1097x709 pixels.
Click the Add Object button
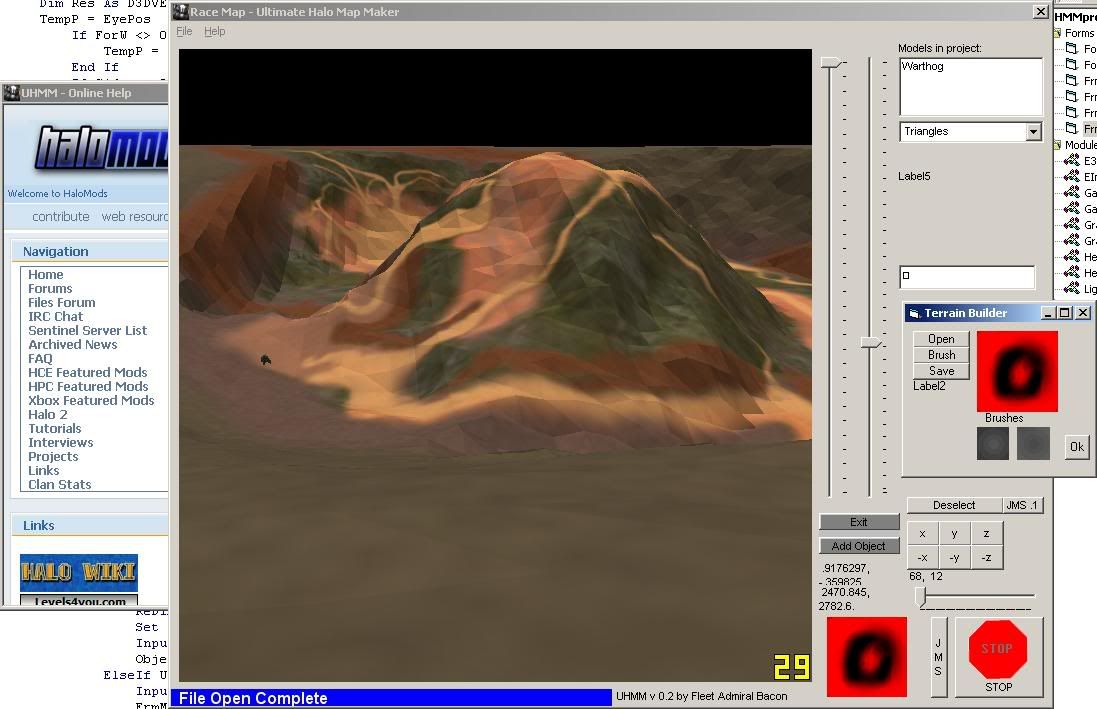click(x=859, y=546)
